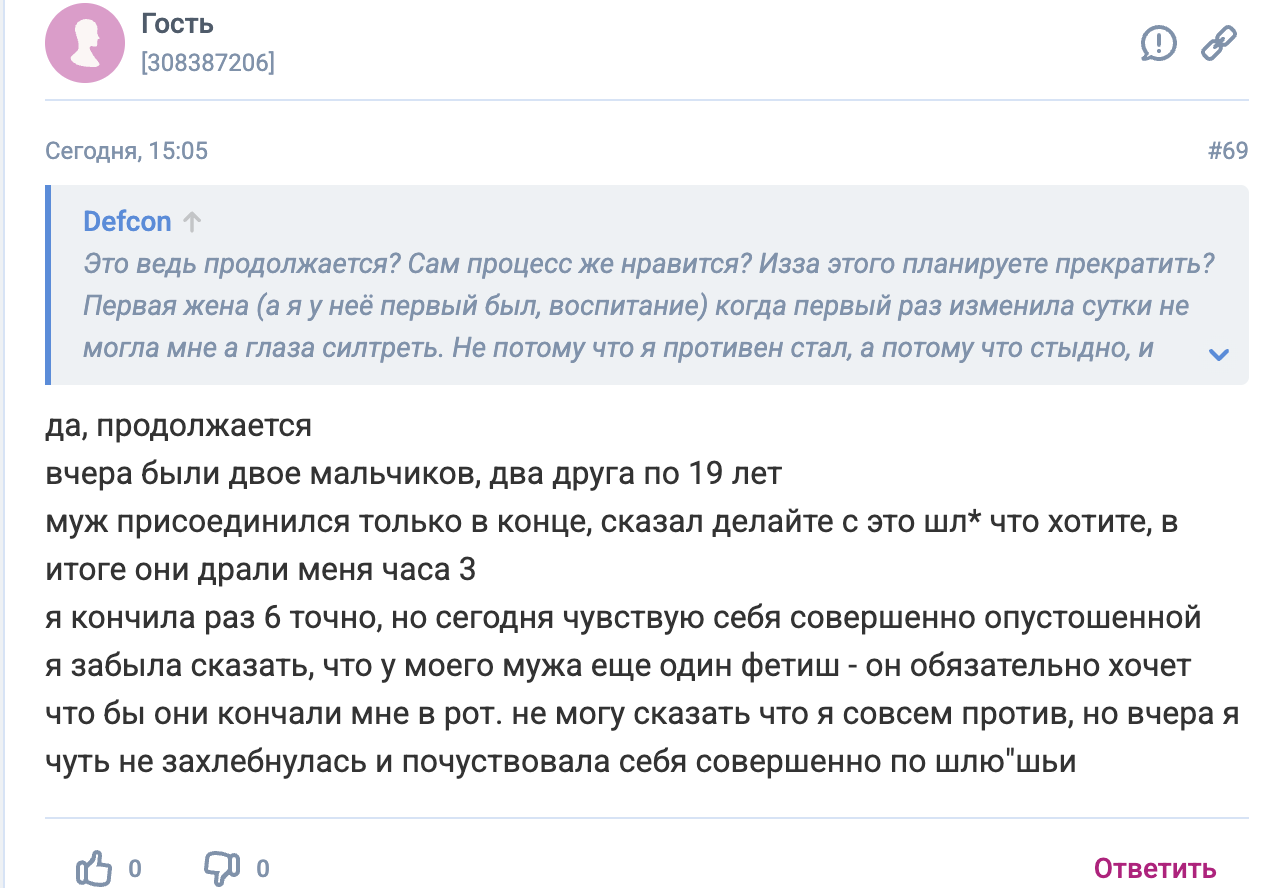Click the like count beside thumbs up
This screenshot has height=888, width=1276.
click(x=135, y=868)
